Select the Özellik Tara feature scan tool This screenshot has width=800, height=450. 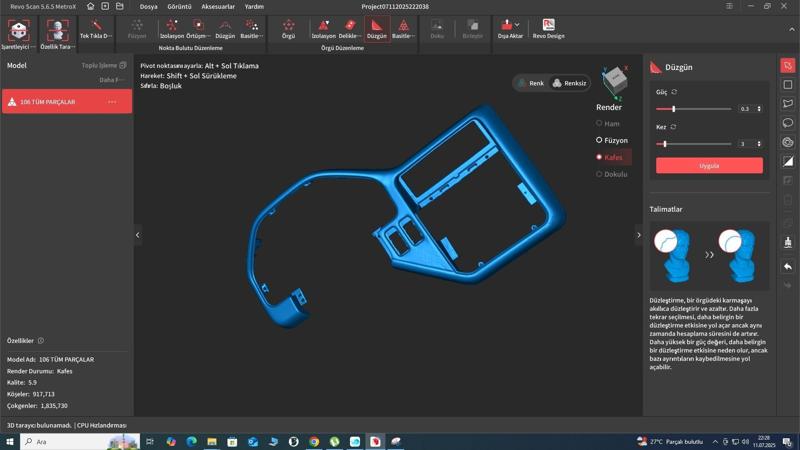57,35
